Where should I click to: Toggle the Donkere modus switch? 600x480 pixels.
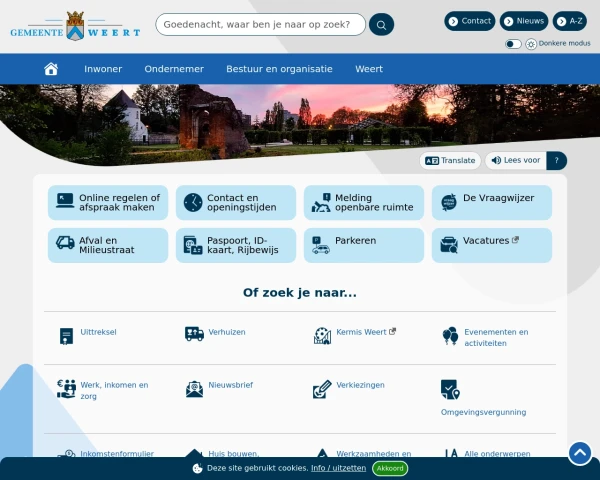(x=513, y=44)
